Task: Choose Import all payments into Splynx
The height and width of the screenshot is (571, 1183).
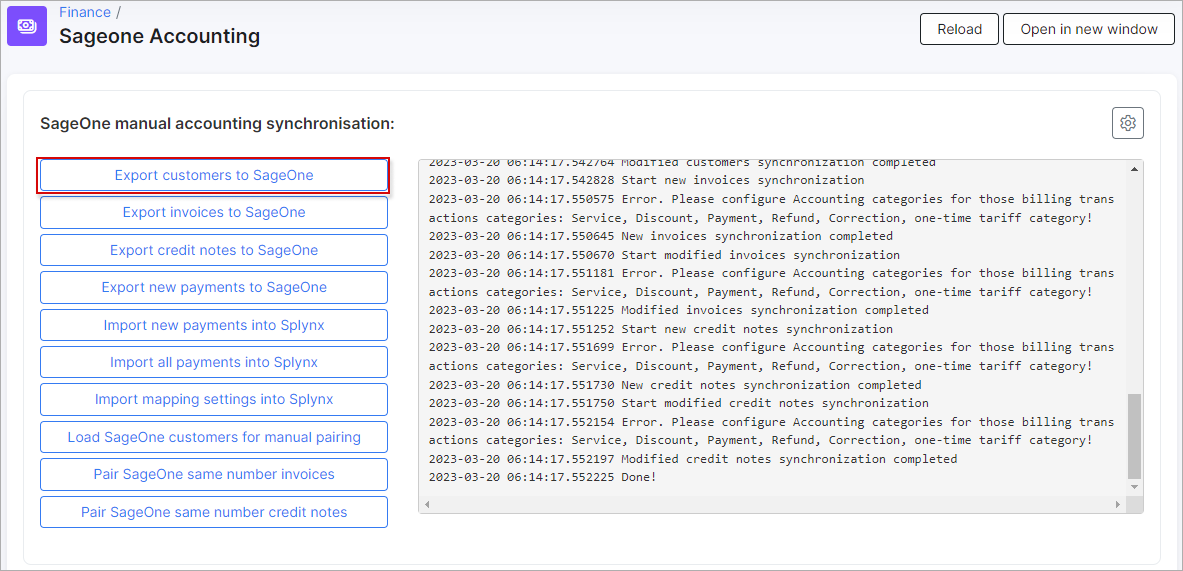Action: pyautogui.click(x=214, y=362)
